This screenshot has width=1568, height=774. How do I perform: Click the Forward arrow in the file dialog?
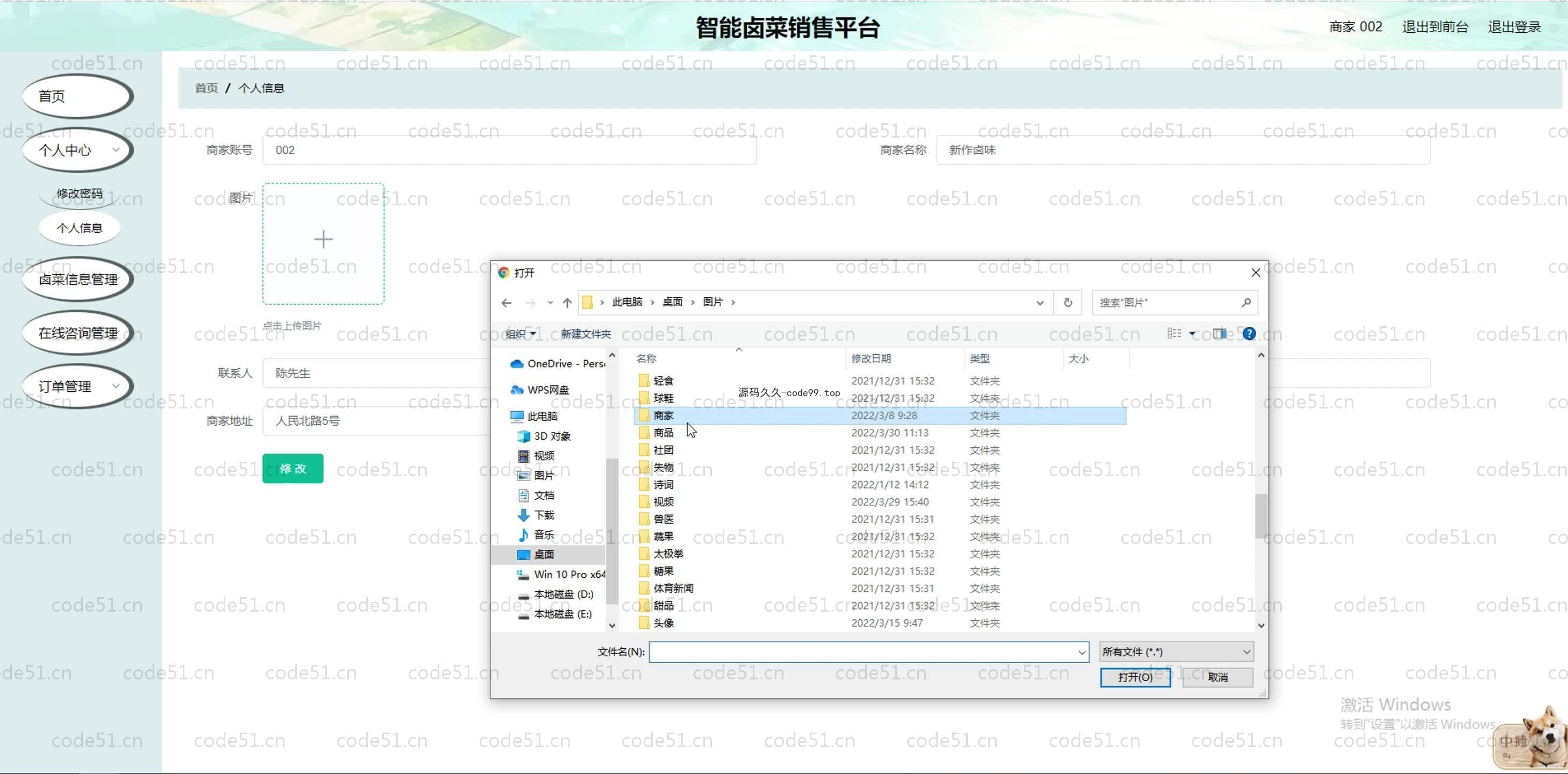pyautogui.click(x=530, y=303)
